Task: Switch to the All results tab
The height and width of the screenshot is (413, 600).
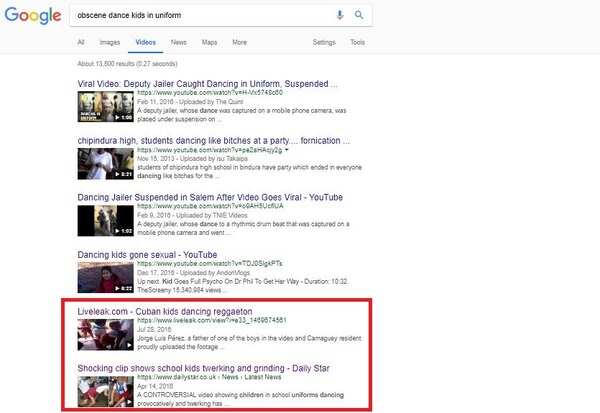Action: coord(81,42)
